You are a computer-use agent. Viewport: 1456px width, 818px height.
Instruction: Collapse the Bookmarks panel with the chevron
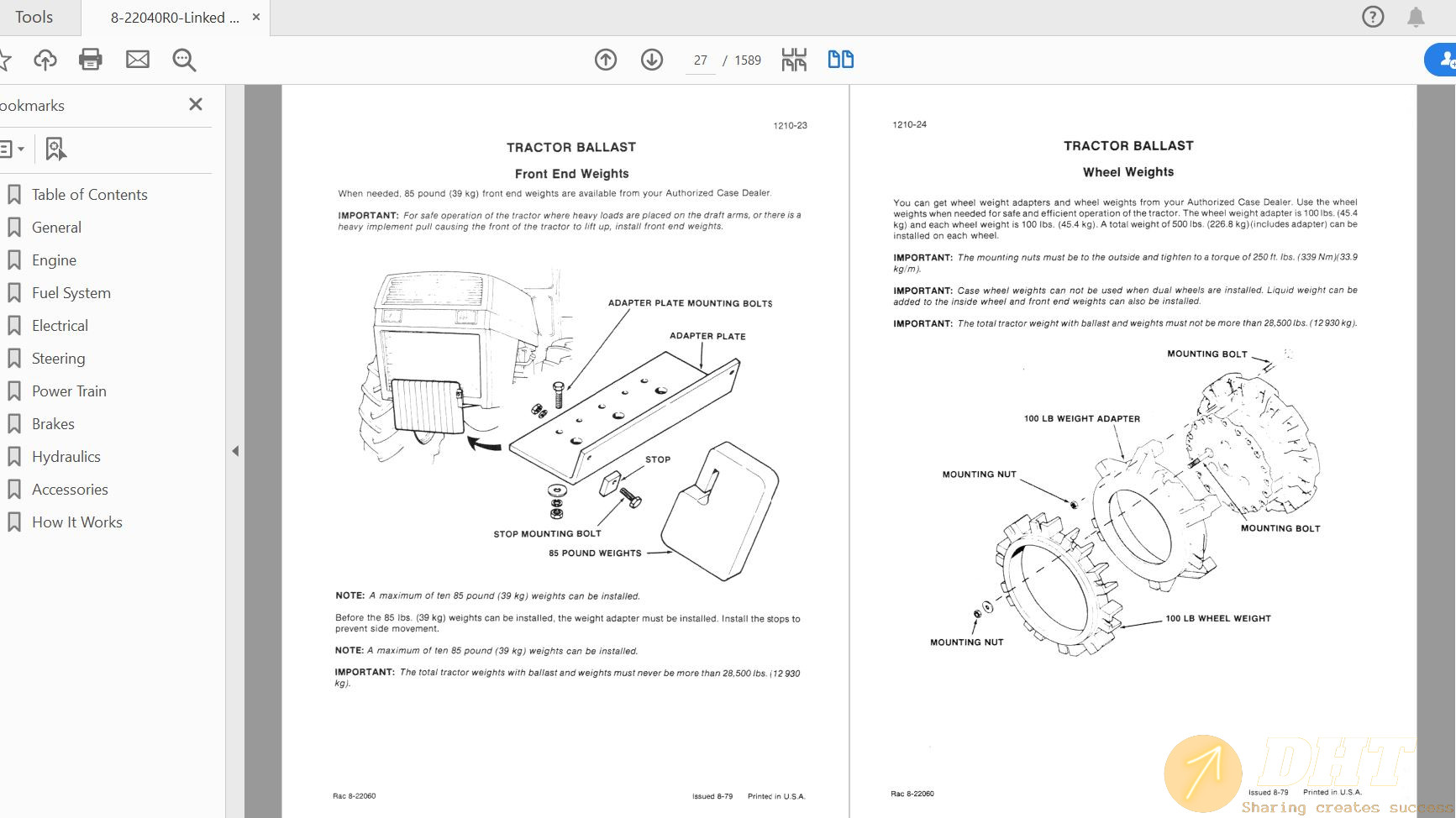(236, 451)
